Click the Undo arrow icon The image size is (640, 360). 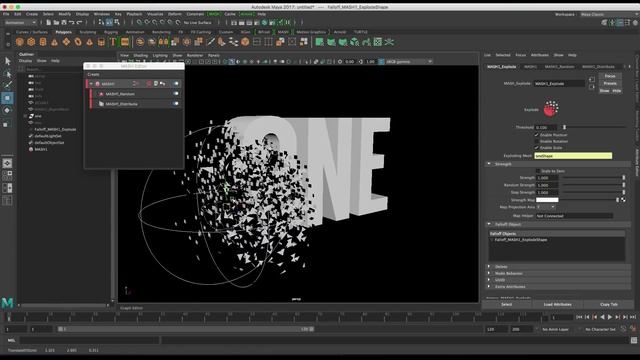pos(72,22)
